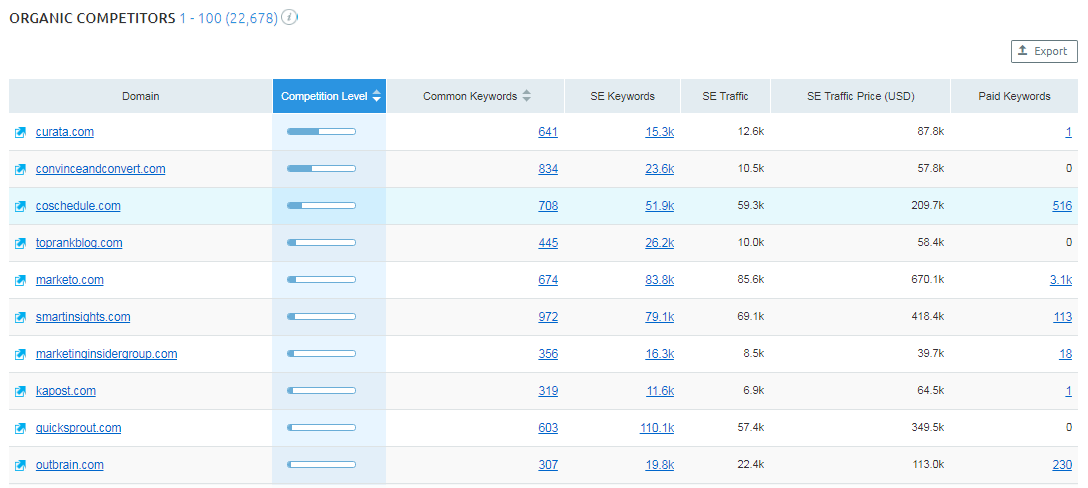Image resolution: width=1088 pixels, height=488 pixels.
Task: View 3.1k paid keywords for marketo.com
Action: pos(1060,280)
